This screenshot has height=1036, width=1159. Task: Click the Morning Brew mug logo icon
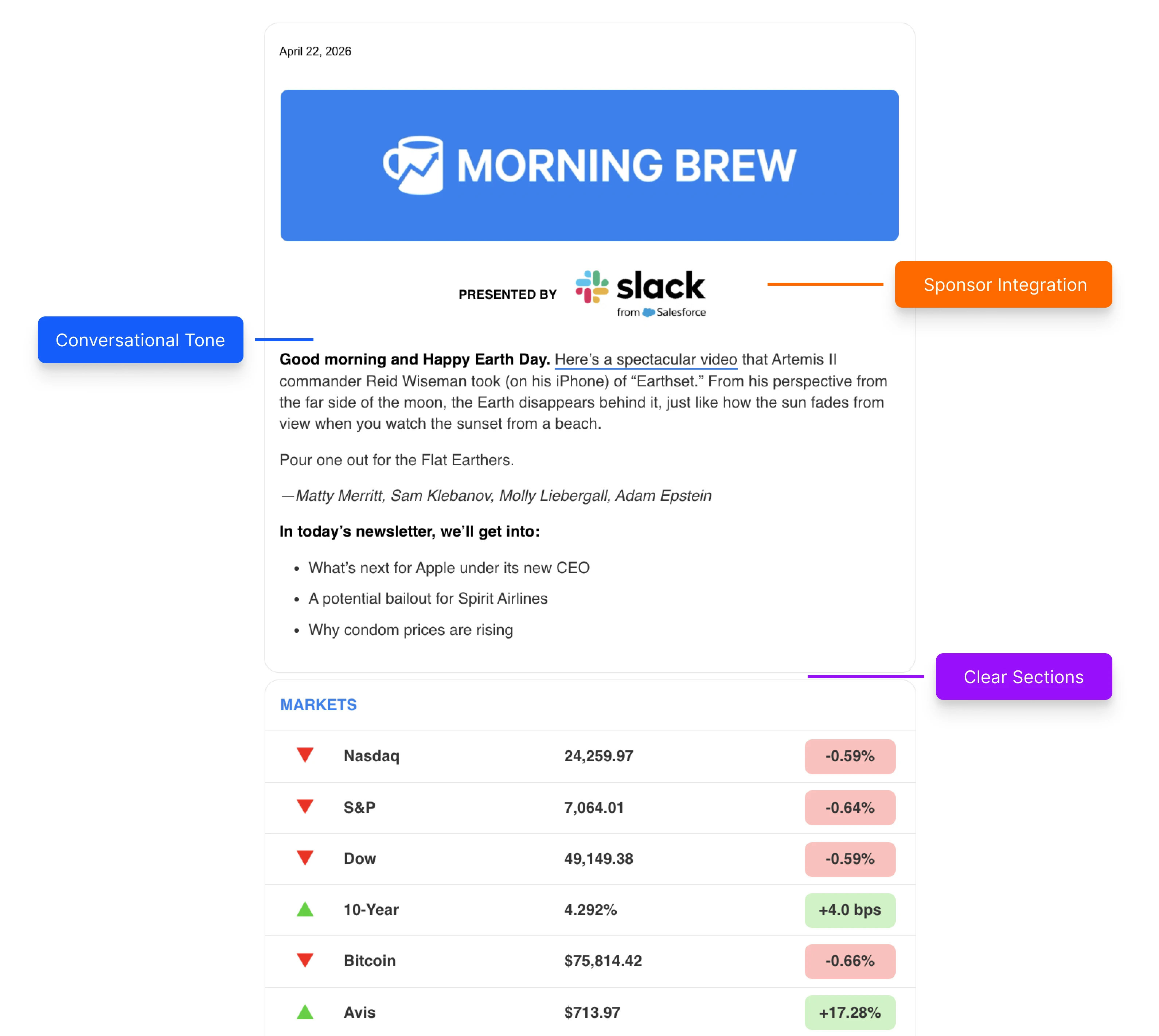click(x=413, y=165)
